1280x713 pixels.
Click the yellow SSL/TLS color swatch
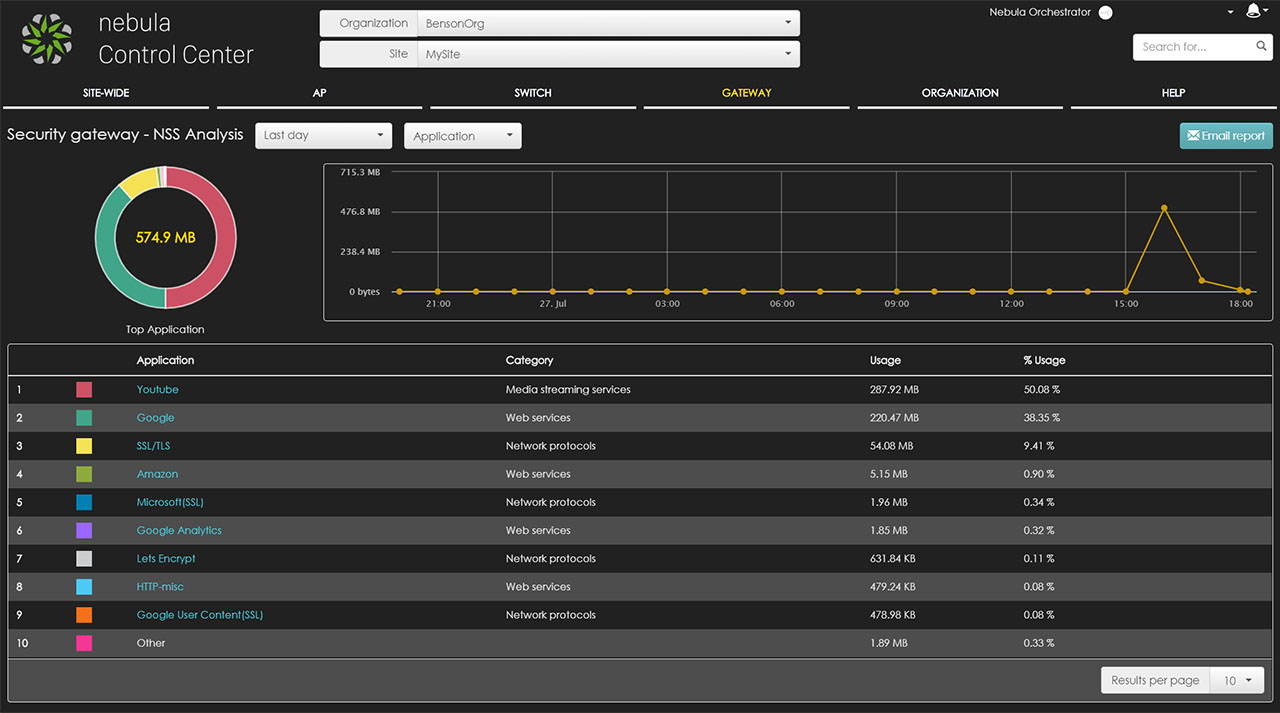click(x=84, y=446)
